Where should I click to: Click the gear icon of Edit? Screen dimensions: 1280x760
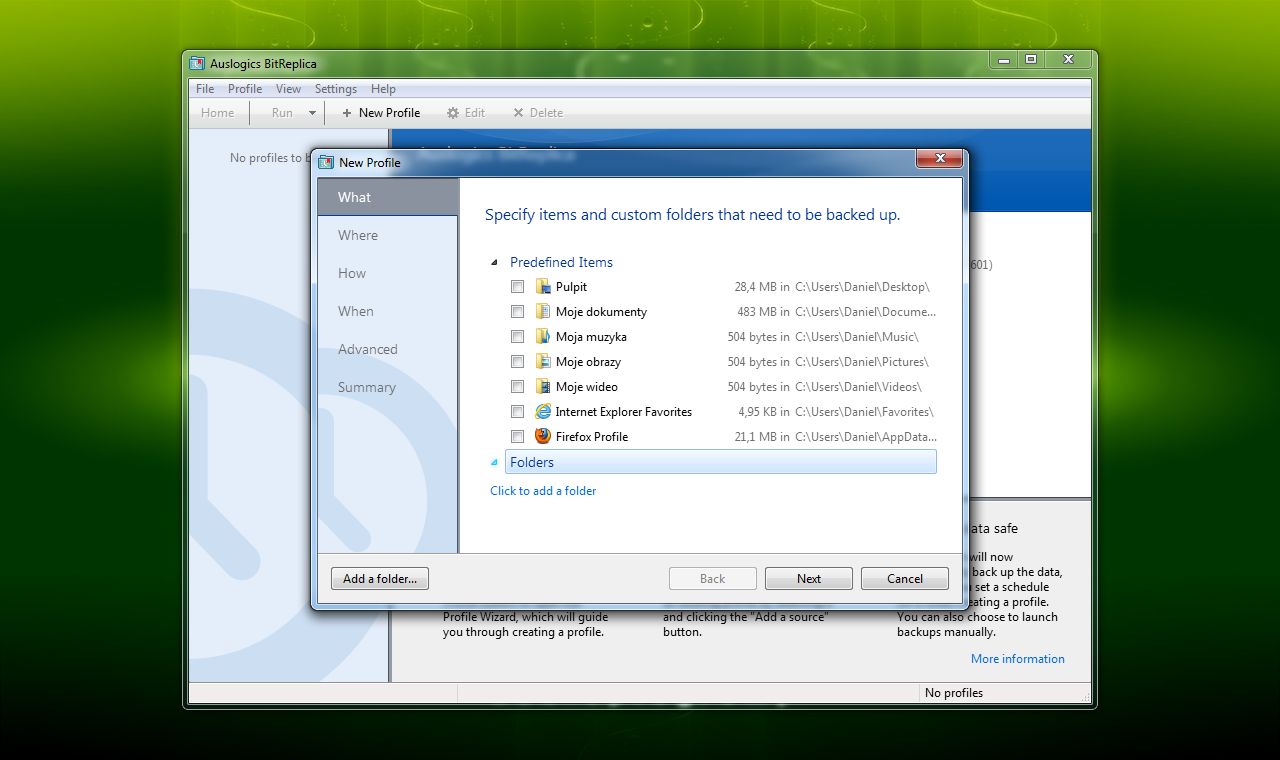tap(453, 113)
